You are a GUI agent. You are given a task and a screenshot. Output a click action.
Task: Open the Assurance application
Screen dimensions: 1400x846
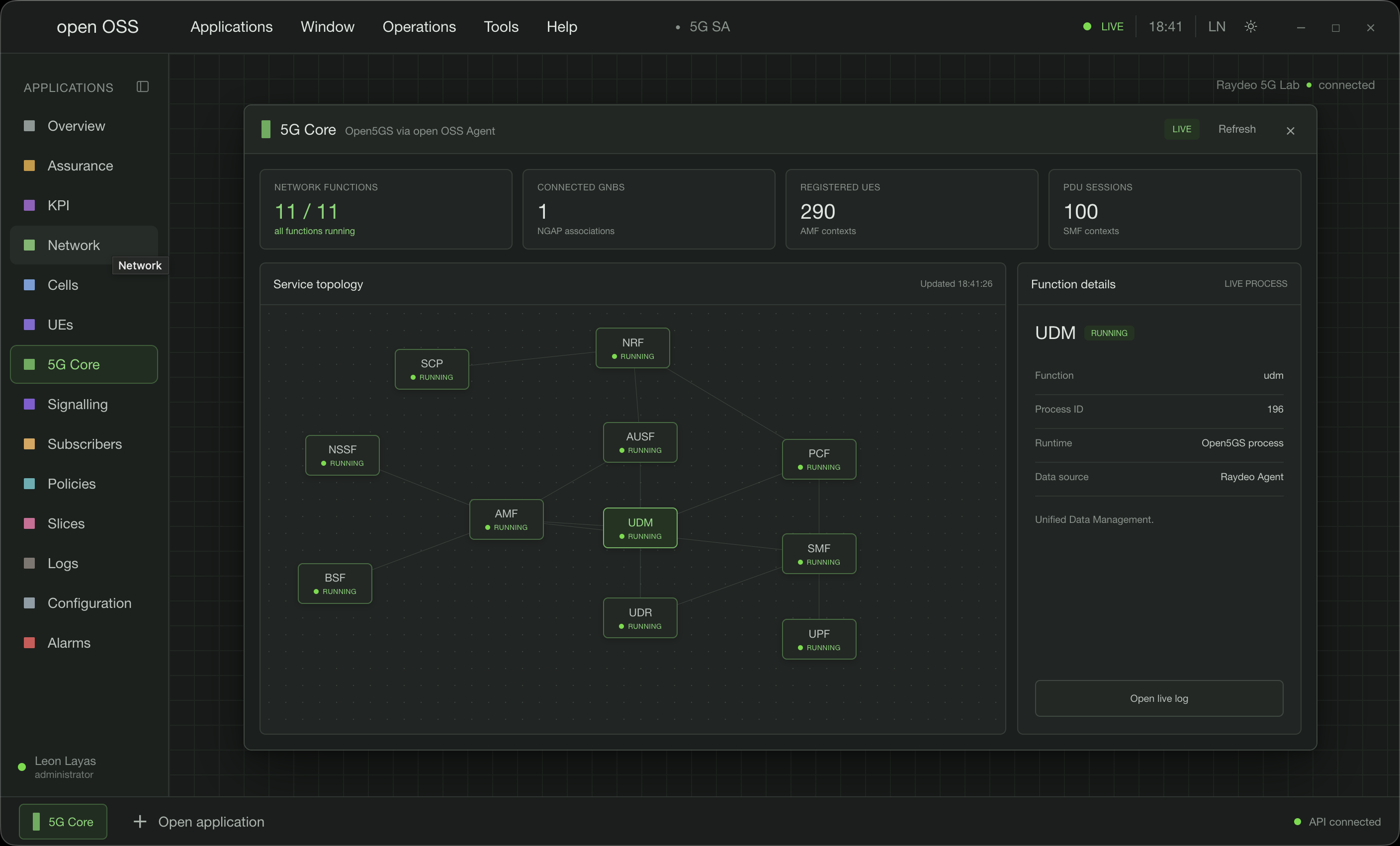84,166
